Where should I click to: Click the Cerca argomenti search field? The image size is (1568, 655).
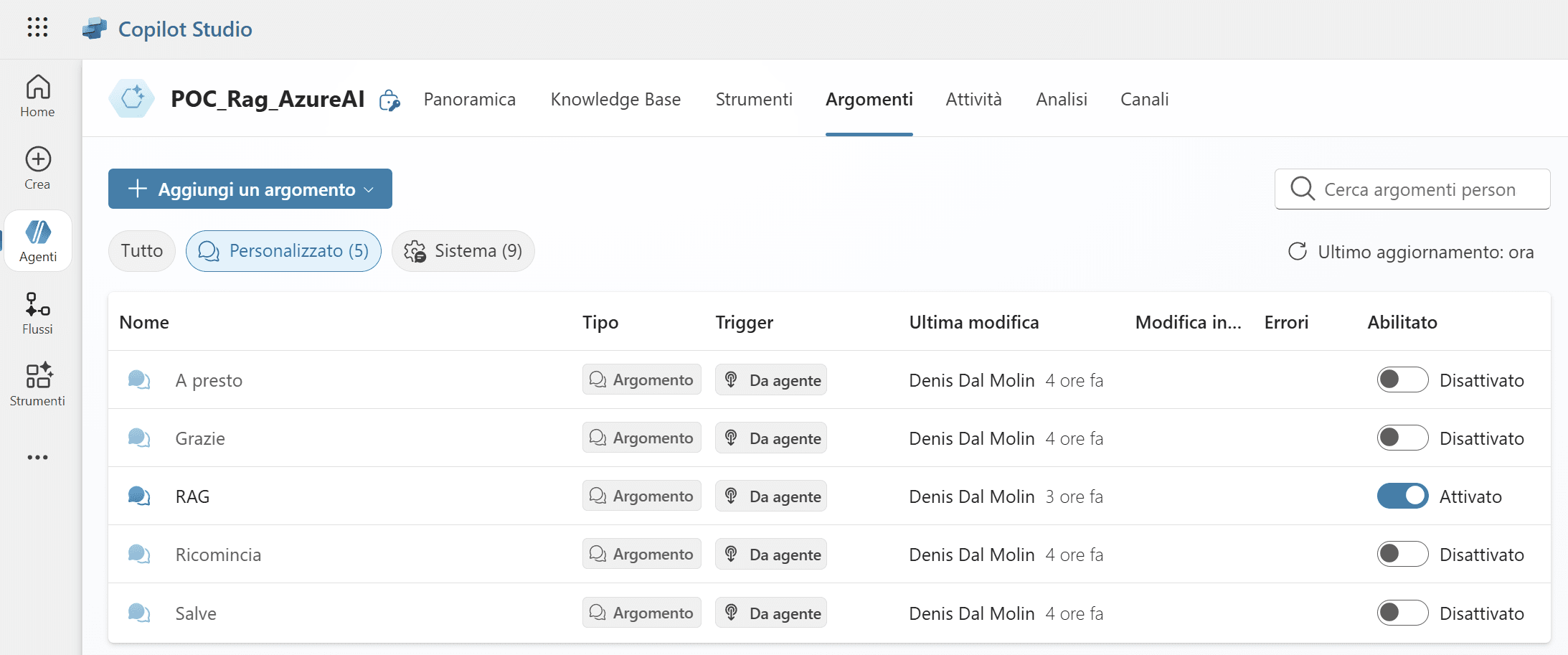coord(1412,189)
